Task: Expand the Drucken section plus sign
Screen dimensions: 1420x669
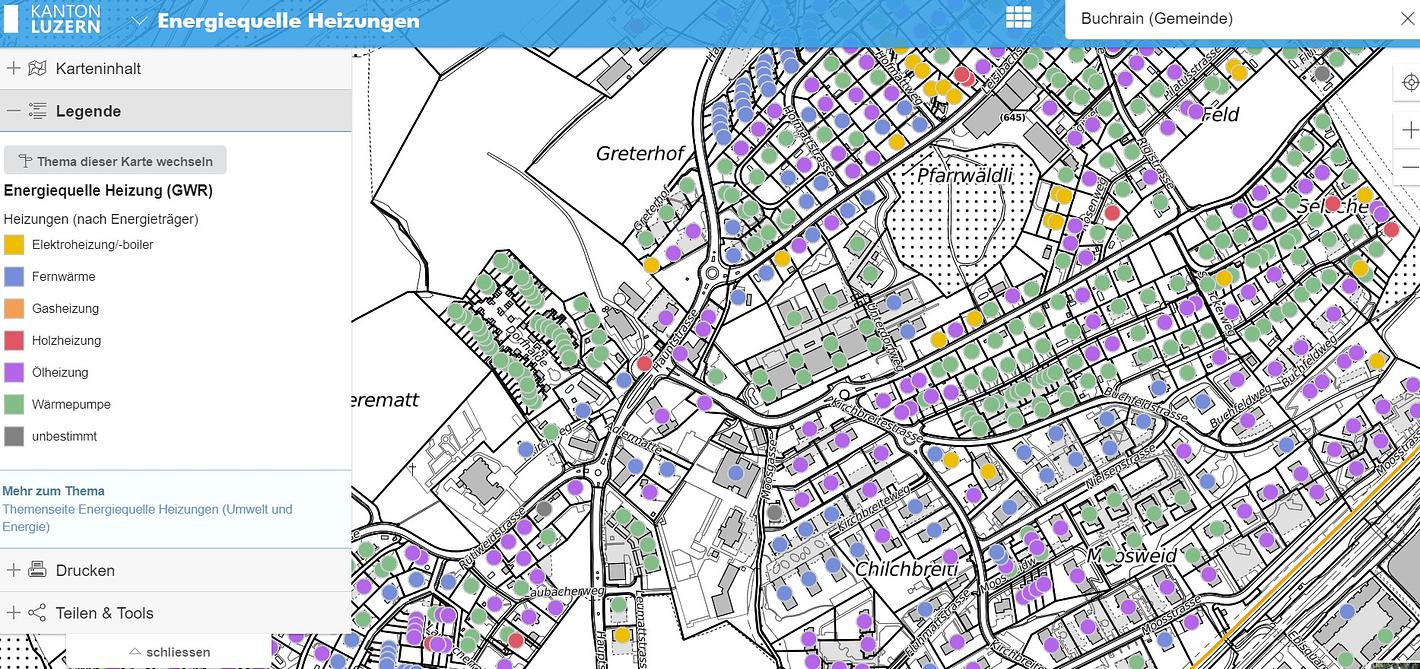Action: (13, 570)
